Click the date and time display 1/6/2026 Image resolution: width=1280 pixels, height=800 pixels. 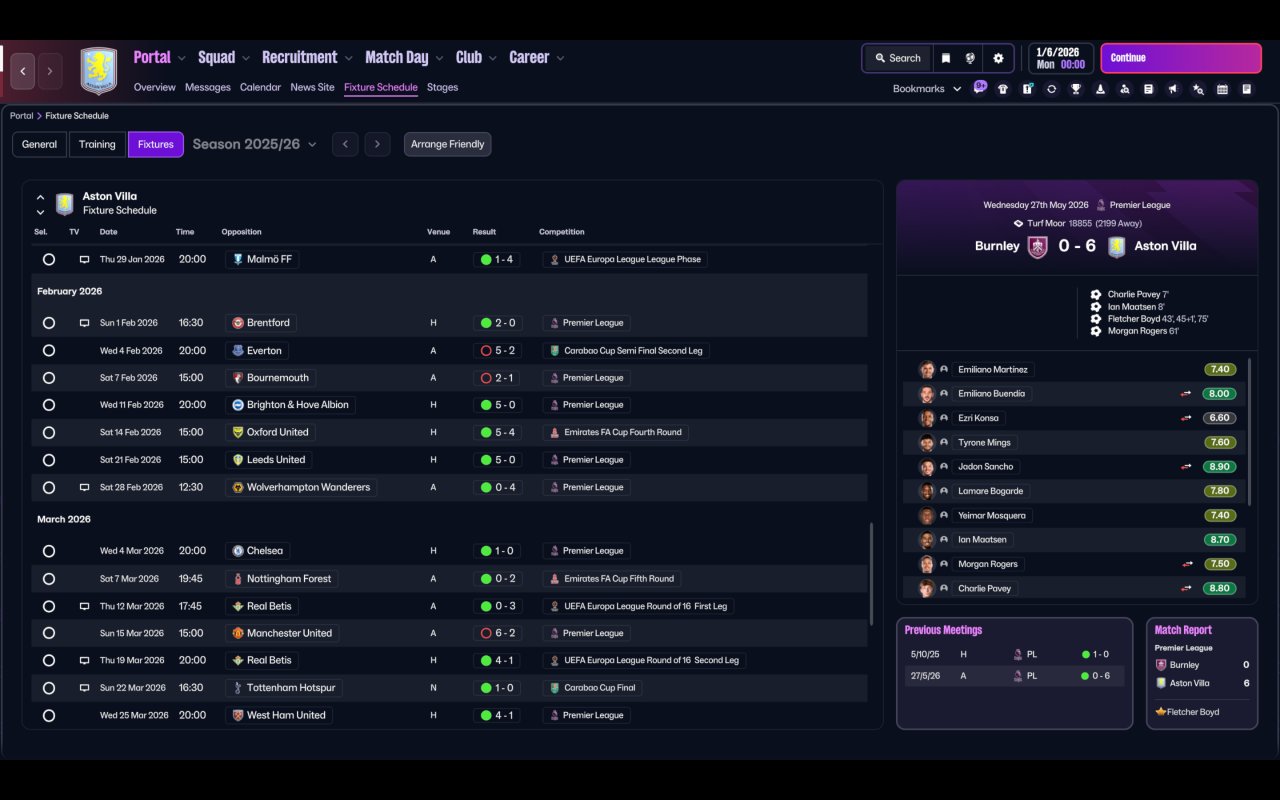click(x=1060, y=58)
